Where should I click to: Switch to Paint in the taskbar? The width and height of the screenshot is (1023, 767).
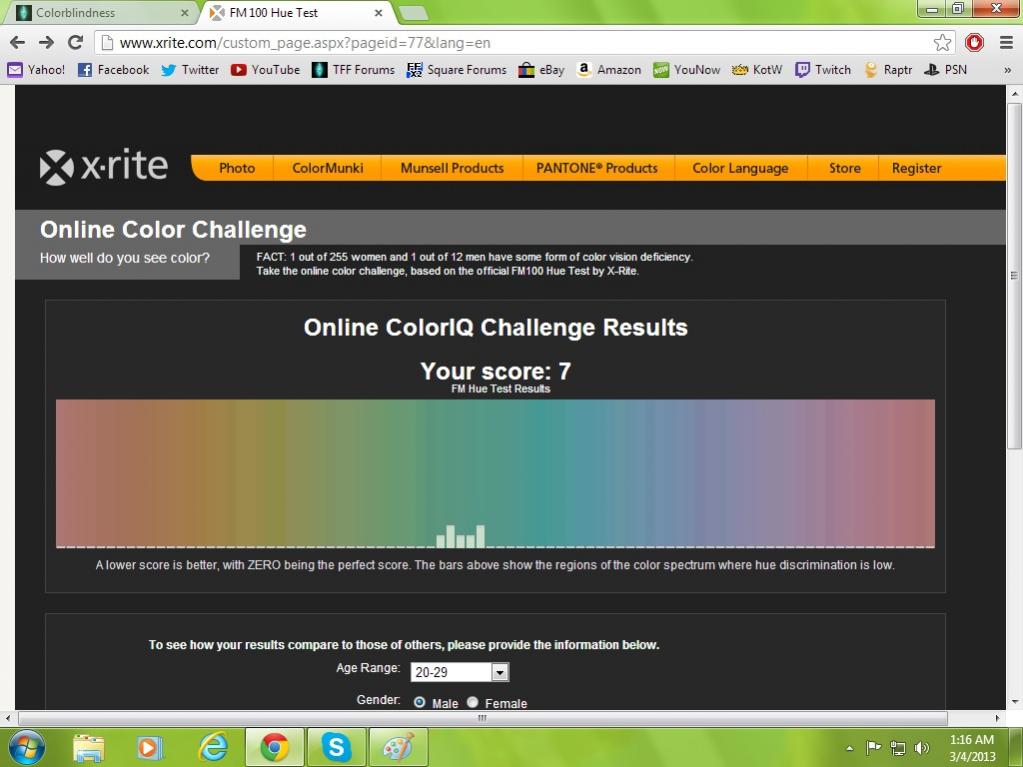click(x=399, y=747)
